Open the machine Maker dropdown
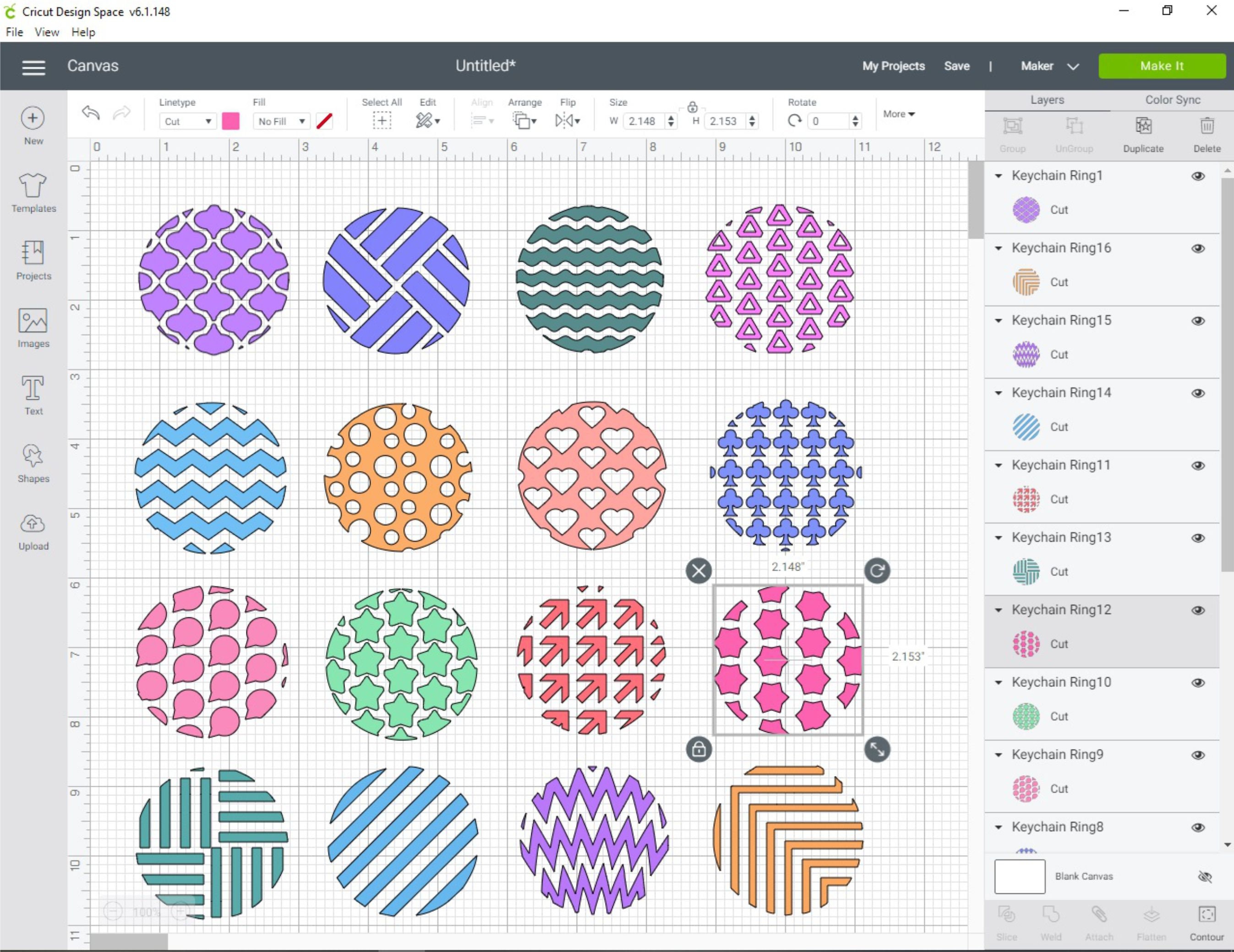 (x=1049, y=66)
